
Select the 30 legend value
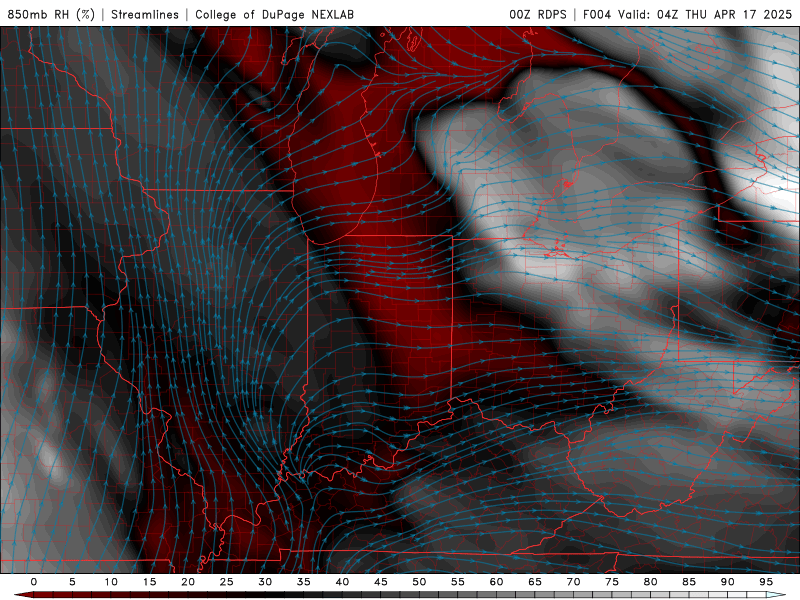point(265,582)
